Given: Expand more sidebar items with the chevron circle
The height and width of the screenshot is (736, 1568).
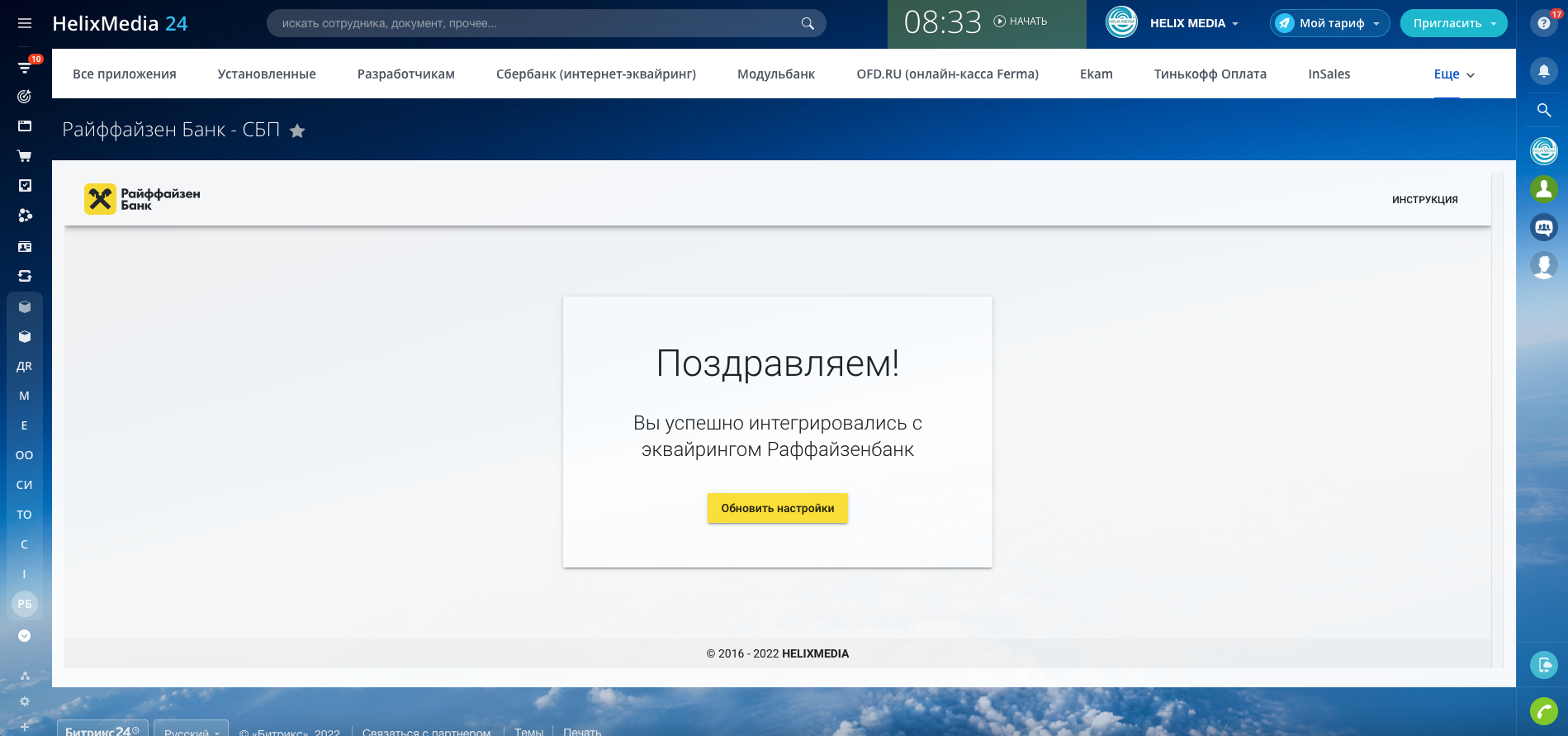Looking at the screenshot, I should (x=25, y=635).
